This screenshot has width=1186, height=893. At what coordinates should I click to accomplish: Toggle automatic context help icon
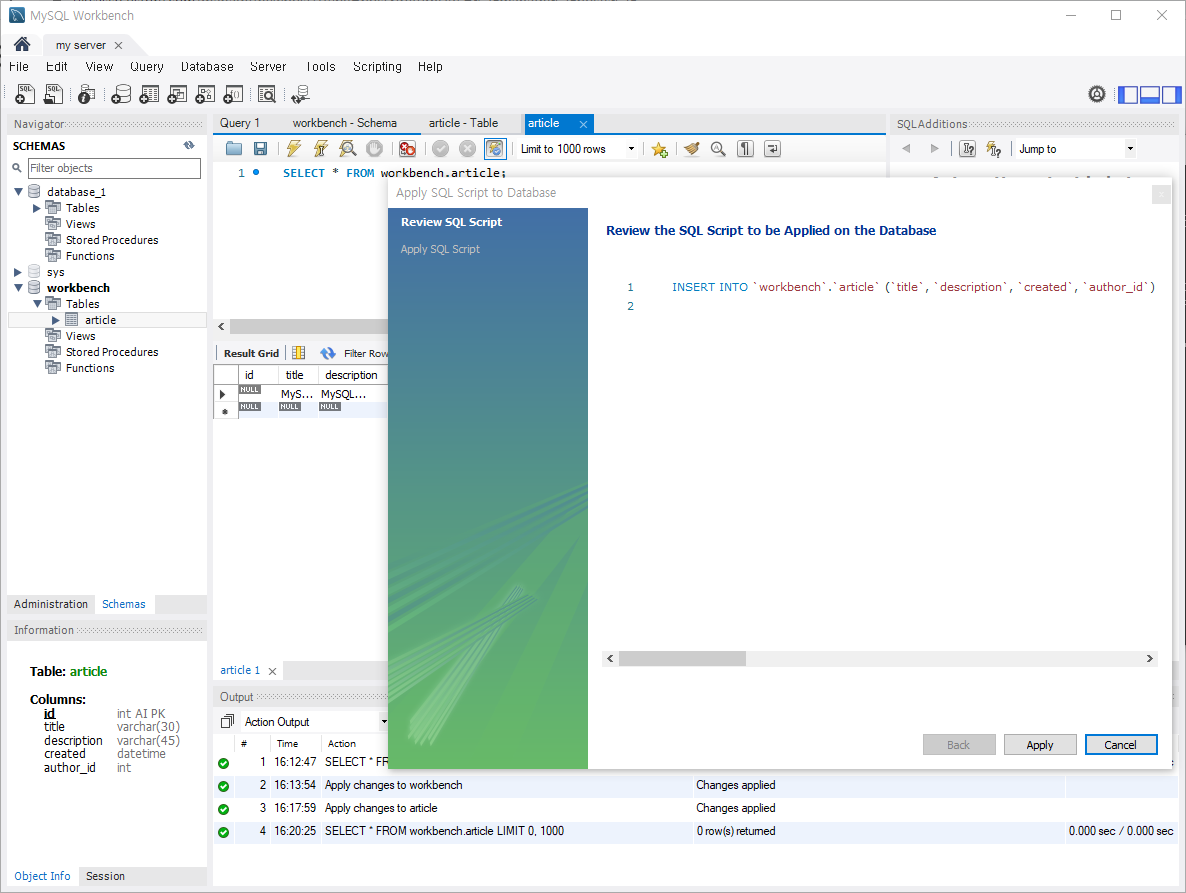pos(995,149)
